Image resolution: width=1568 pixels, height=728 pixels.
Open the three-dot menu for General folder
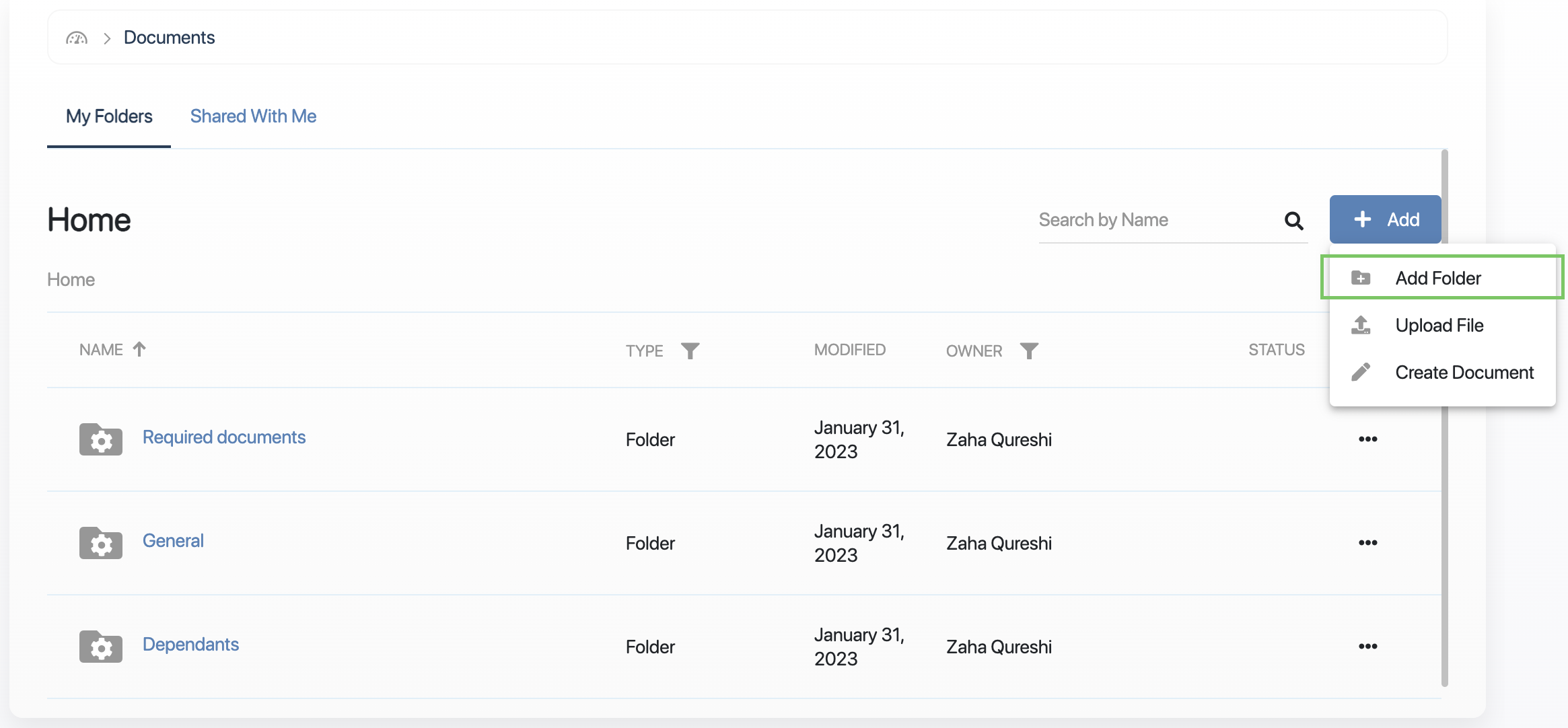pos(1367,543)
